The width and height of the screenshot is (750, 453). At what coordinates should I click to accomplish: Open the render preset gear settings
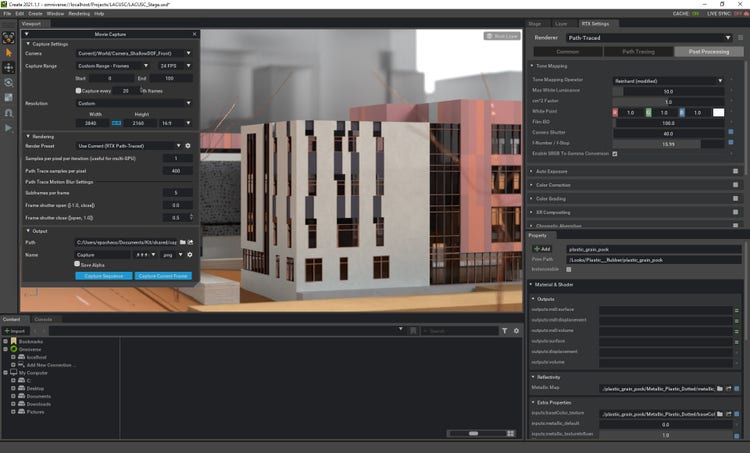click(187, 146)
